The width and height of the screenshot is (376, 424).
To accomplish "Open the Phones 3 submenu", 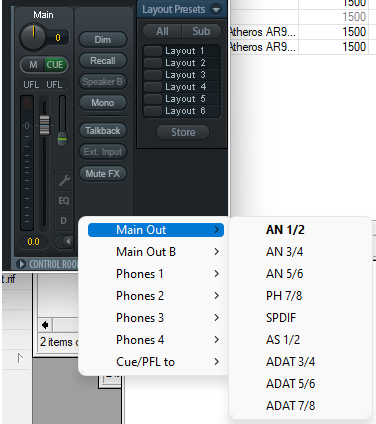I will click(x=156, y=318).
